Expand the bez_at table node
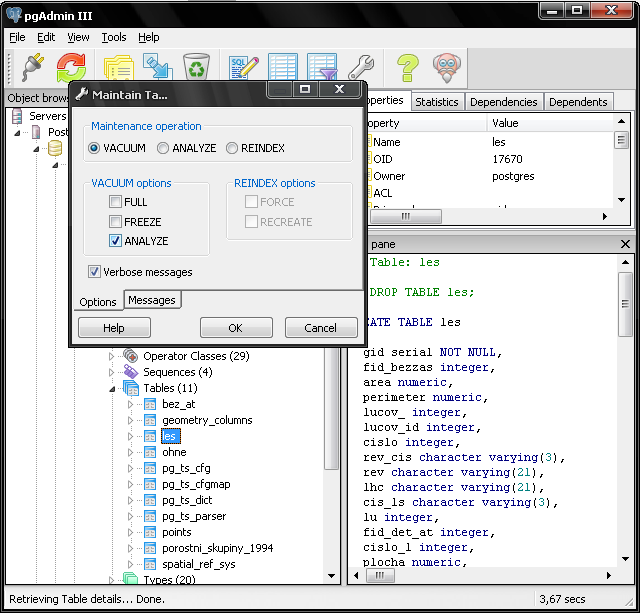 [x=131, y=404]
